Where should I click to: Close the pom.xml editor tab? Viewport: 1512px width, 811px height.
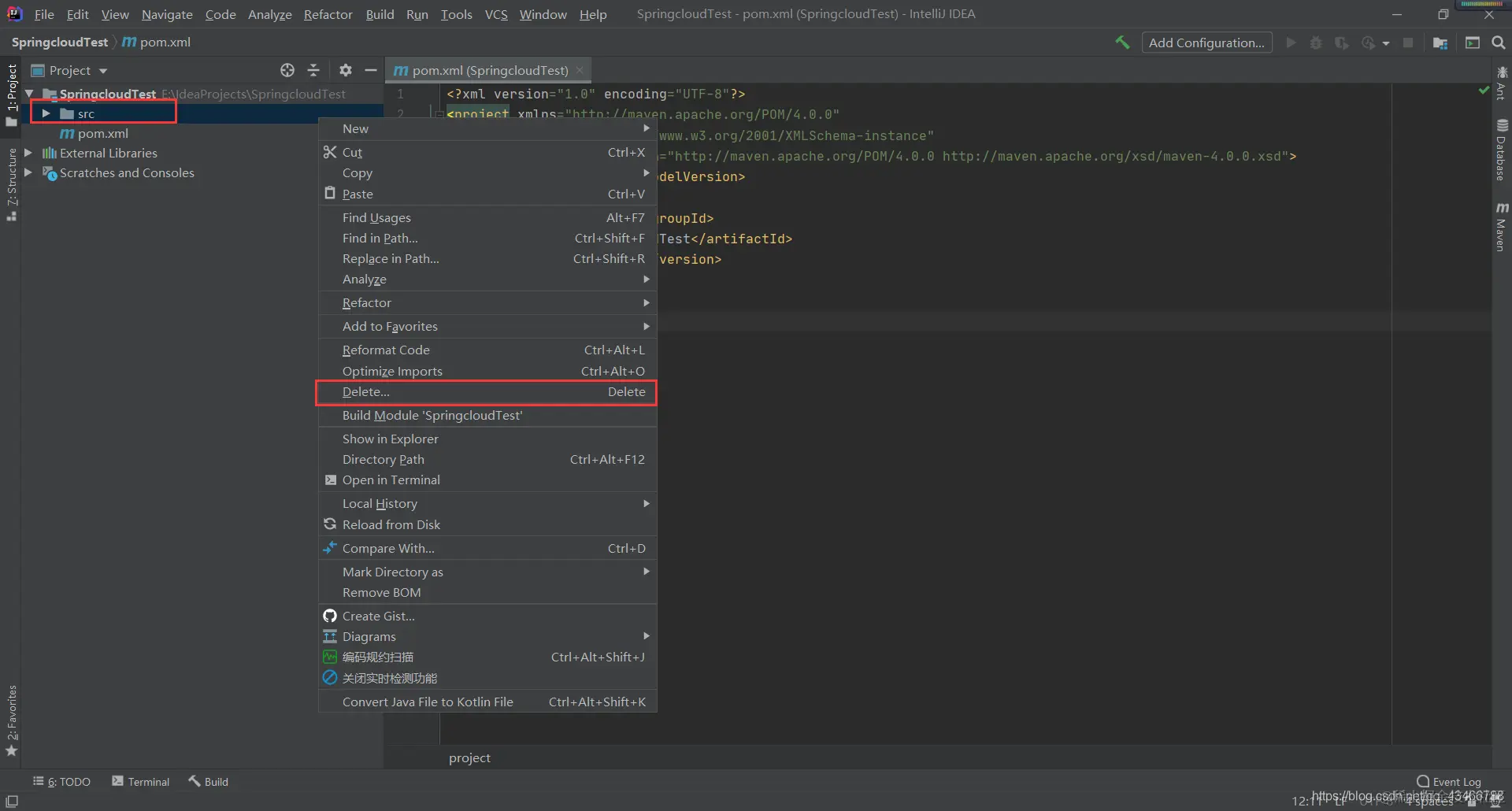click(x=580, y=70)
